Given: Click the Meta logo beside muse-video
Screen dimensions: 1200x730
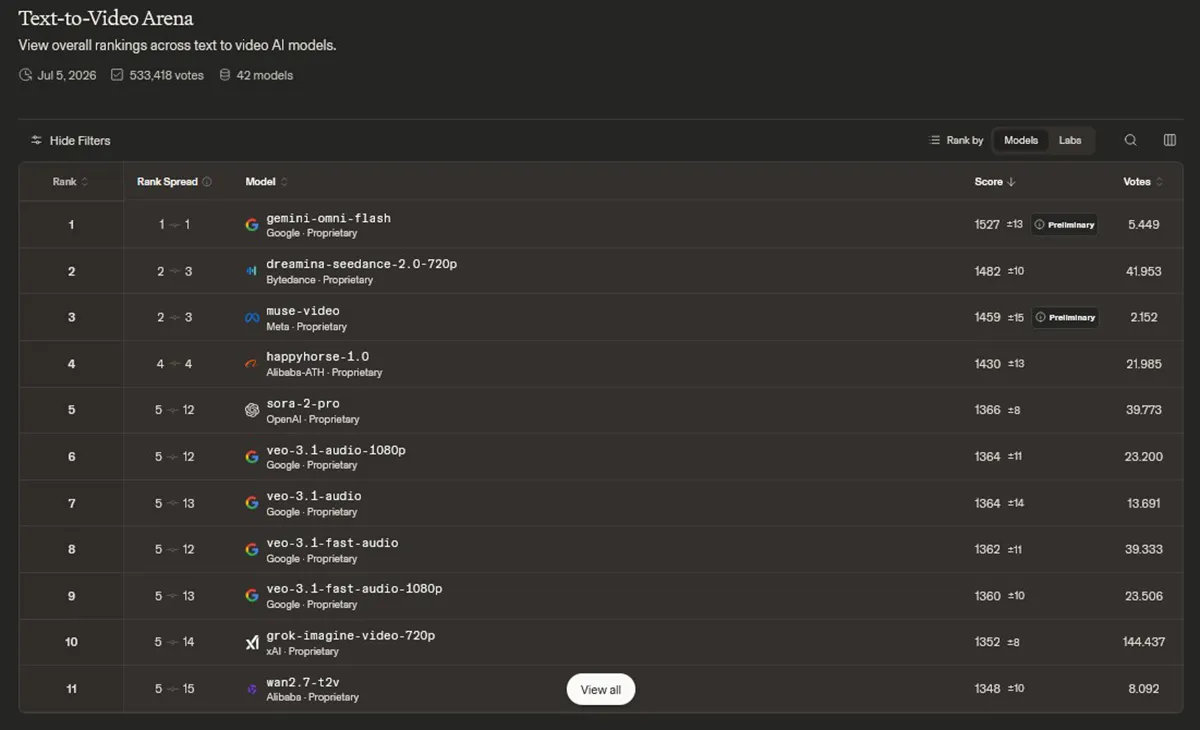Looking at the screenshot, I should [252, 318].
